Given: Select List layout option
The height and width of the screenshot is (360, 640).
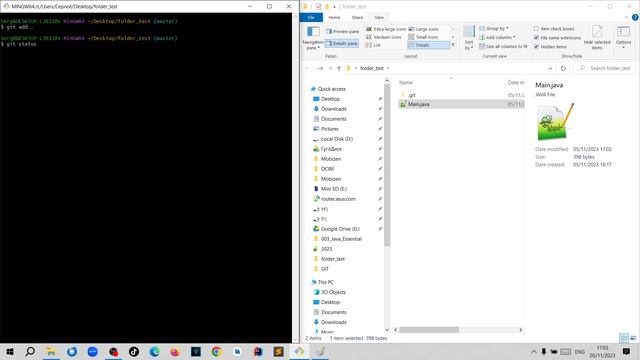Looking at the screenshot, I should 373,45.
